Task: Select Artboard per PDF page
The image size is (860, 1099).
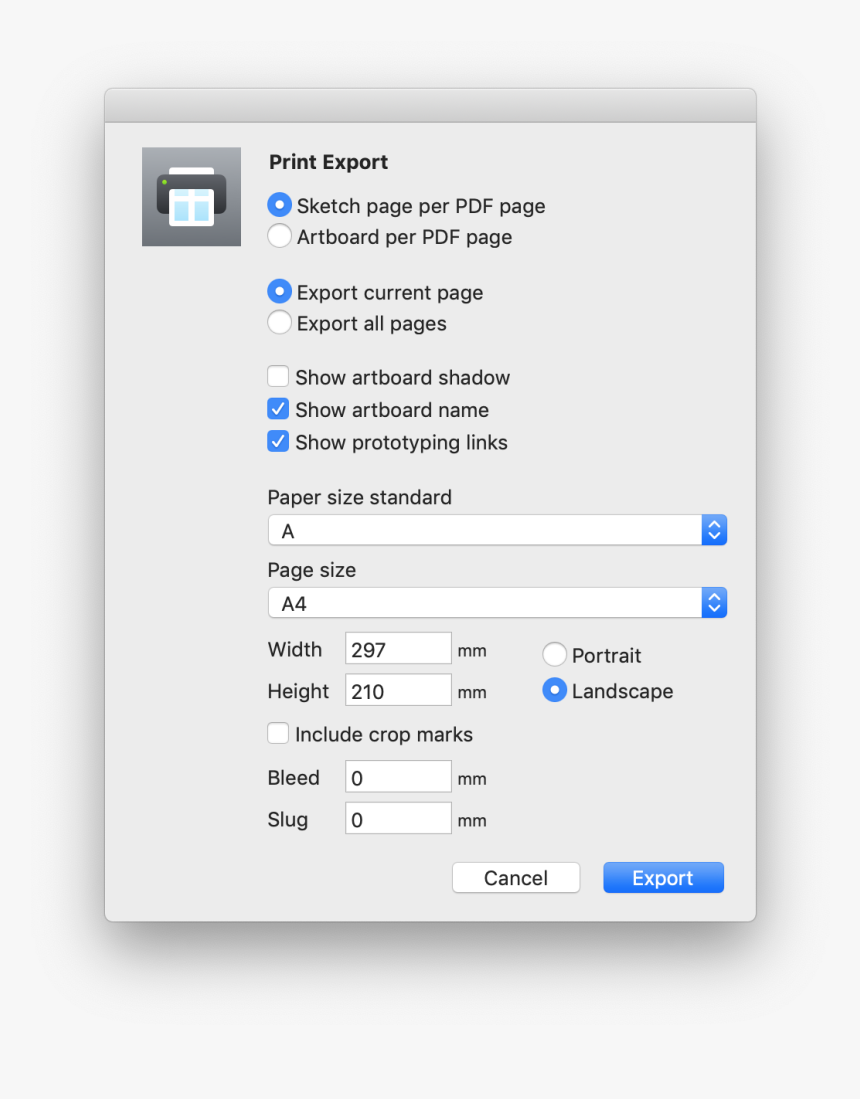Action: click(279, 236)
